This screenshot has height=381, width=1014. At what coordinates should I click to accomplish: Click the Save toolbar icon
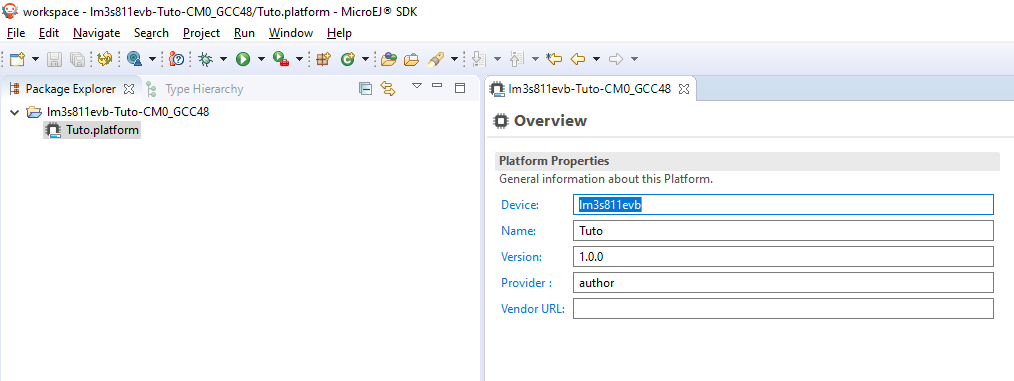click(x=55, y=59)
